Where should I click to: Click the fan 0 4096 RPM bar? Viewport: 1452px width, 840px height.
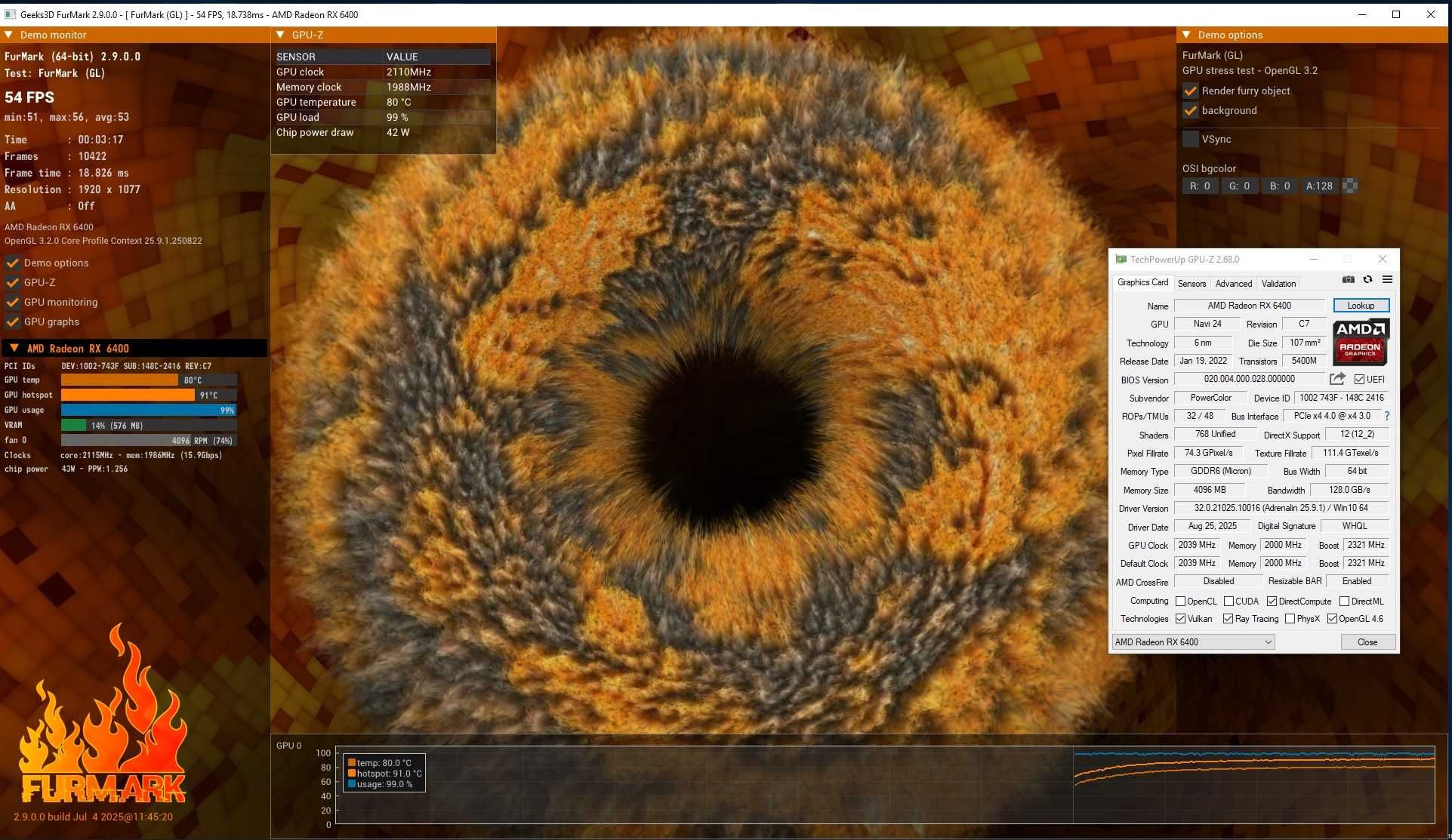click(149, 440)
